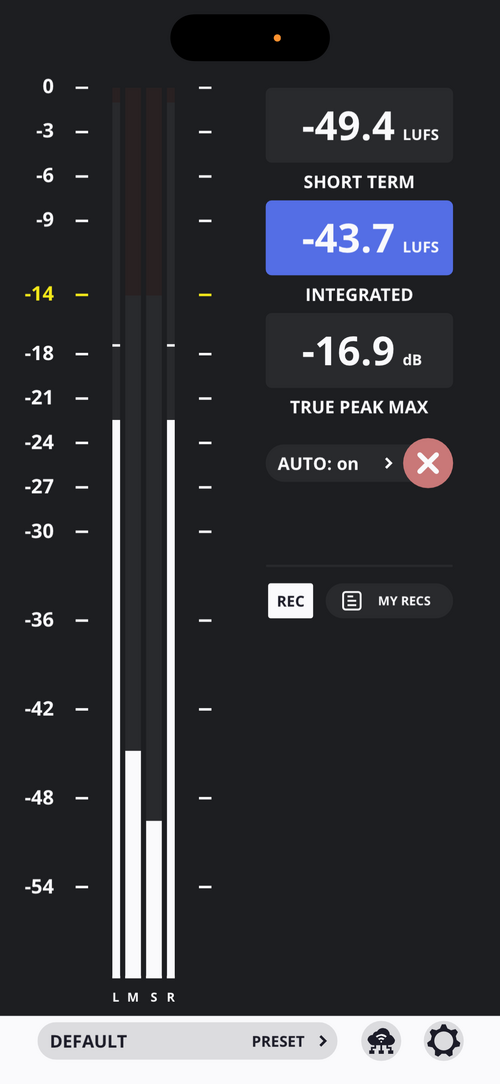Click the Short Term -49.4 LUFS box
The width and height of the screenshot is (500, 1084).
[x=360, y=125]
